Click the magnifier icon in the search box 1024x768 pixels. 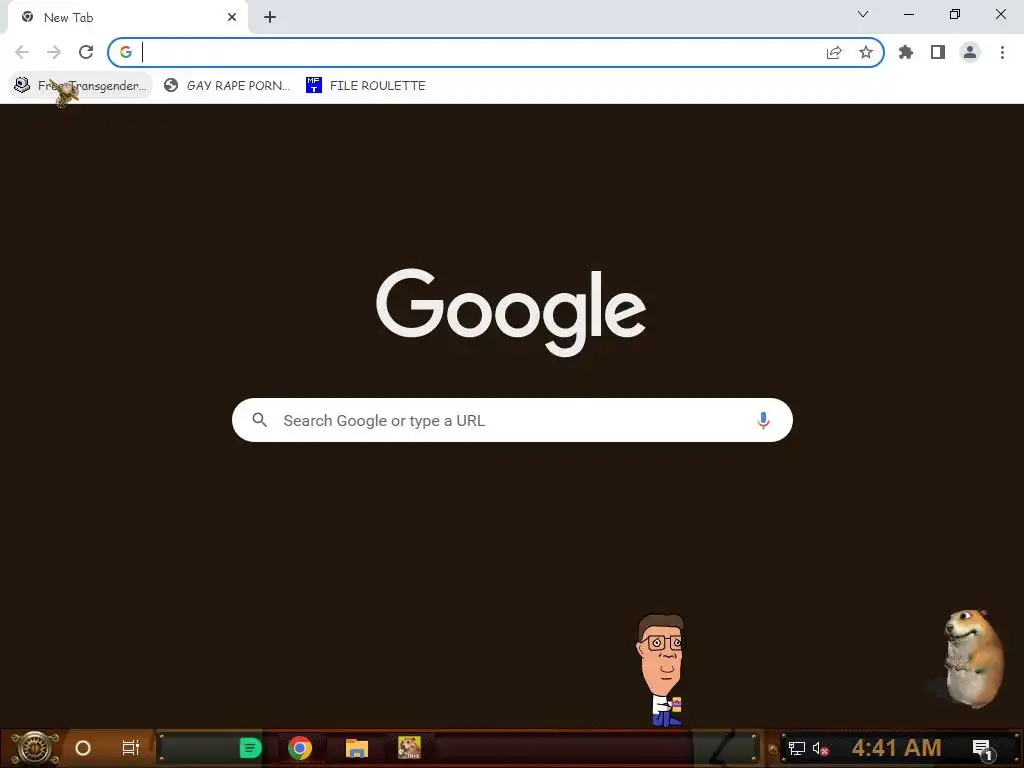pos(260,420)
